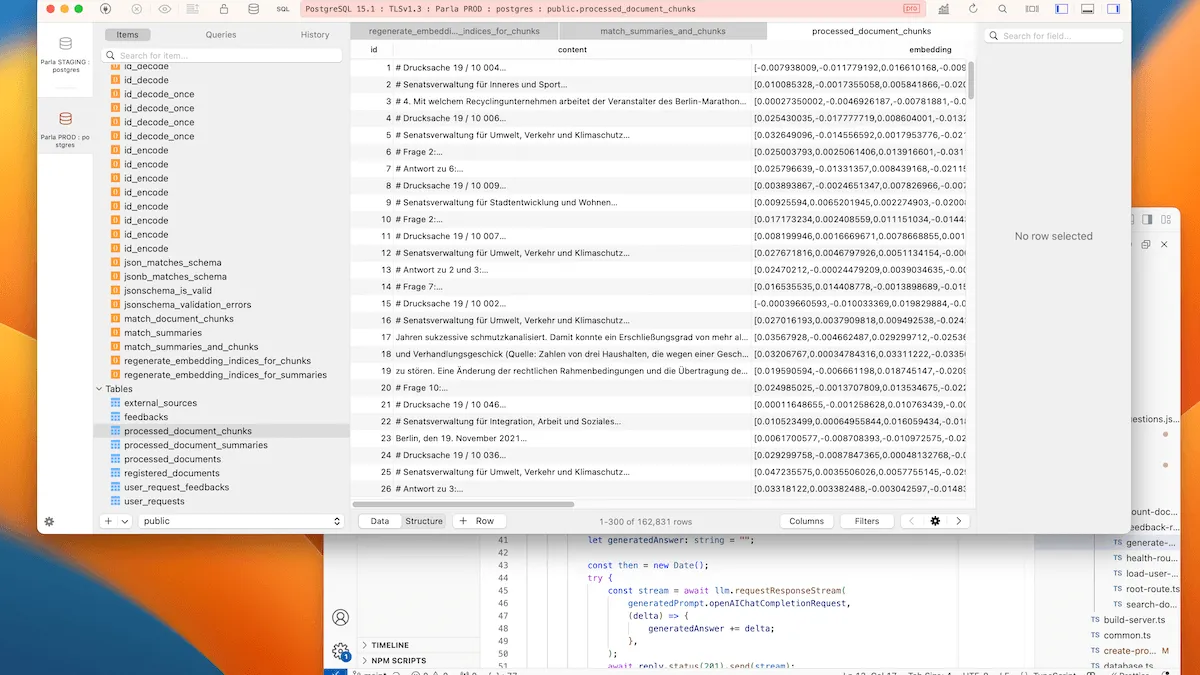Click the Search for field input

(x=1075, y=36)
